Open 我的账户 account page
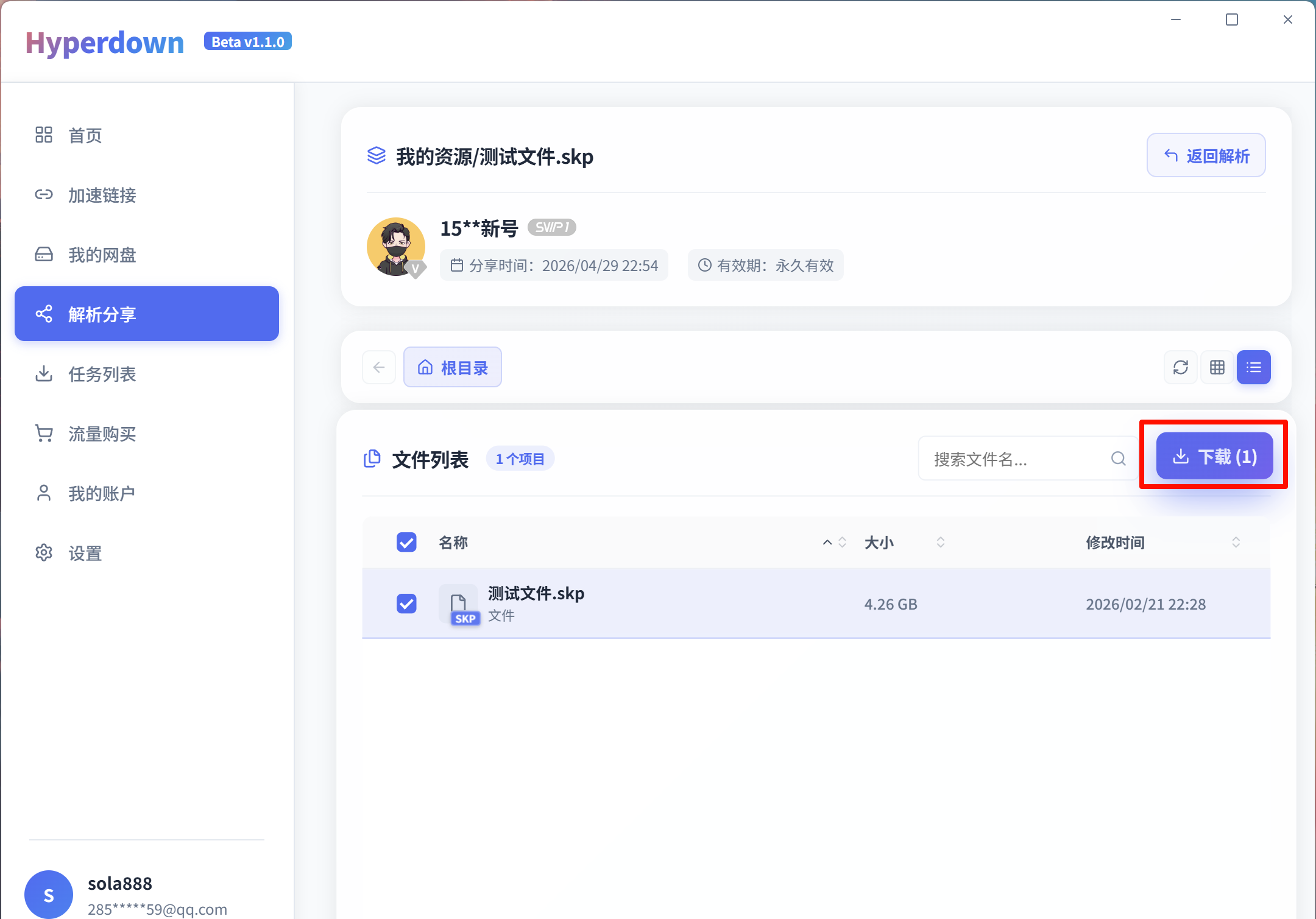This screenshot has width=1316, height=919. [x=146, y=493]
